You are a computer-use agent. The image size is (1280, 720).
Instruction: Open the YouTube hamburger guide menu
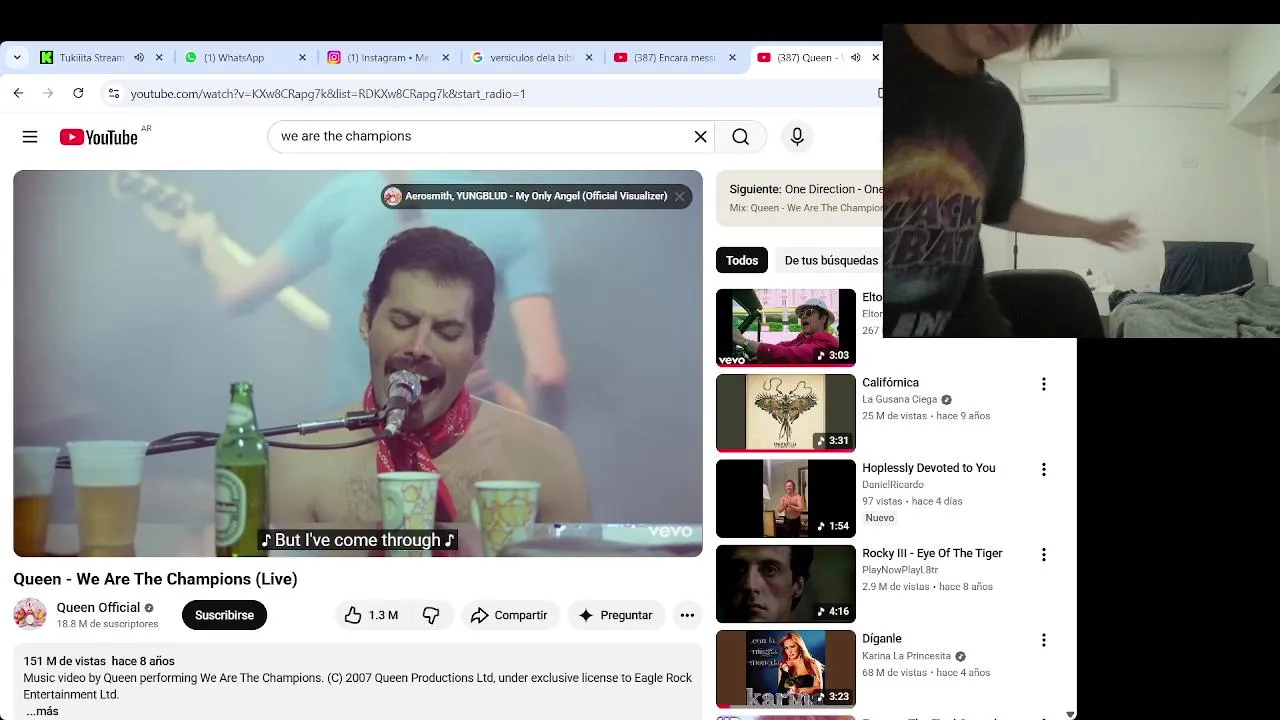30,137
